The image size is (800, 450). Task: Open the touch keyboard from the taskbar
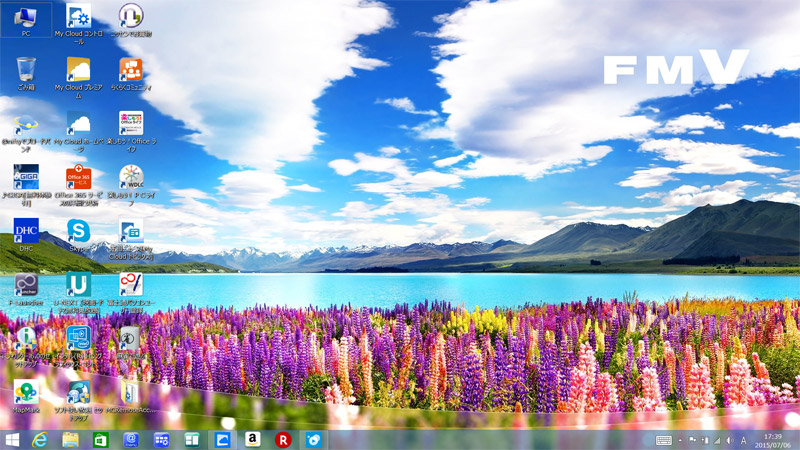664,440
